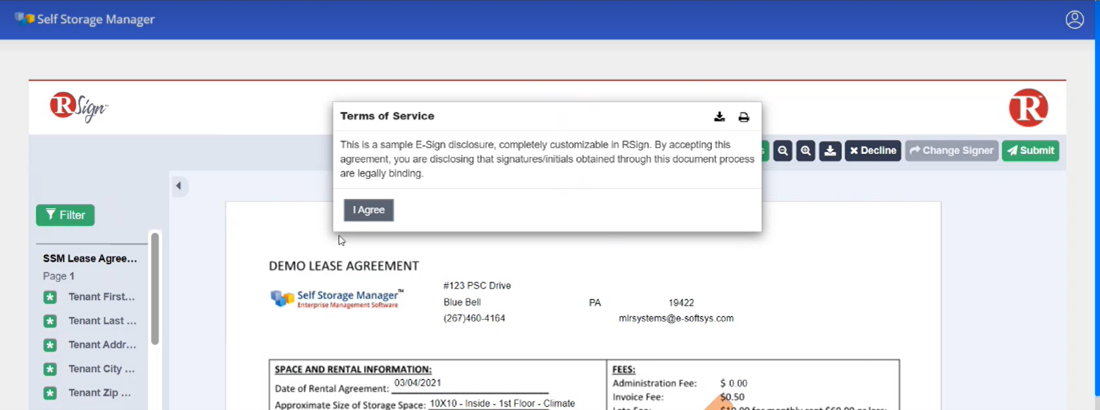The width and height of the screenshot is (1100, 410).
Task: Select the Tenant Addr... field item
Action: tap(102, 345)
